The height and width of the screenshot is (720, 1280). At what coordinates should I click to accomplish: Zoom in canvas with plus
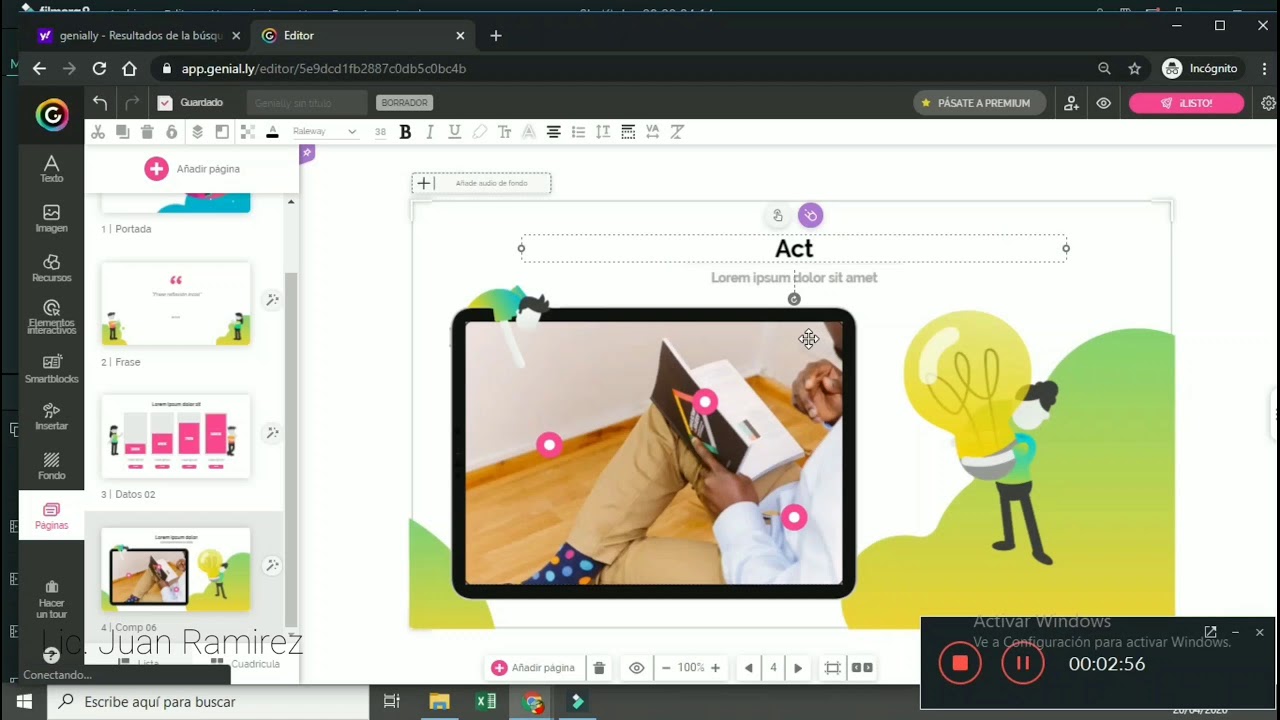pyautogui.click(x=715, y=668)
